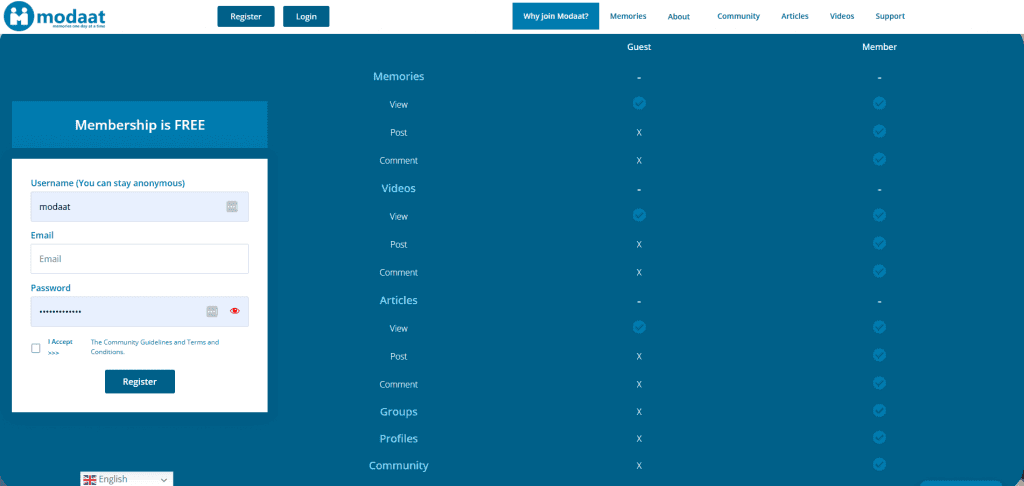The height and width of the screenshot is (486, 1024).
Task: Expand terms via the >>> link
Action: coord(54,353)
